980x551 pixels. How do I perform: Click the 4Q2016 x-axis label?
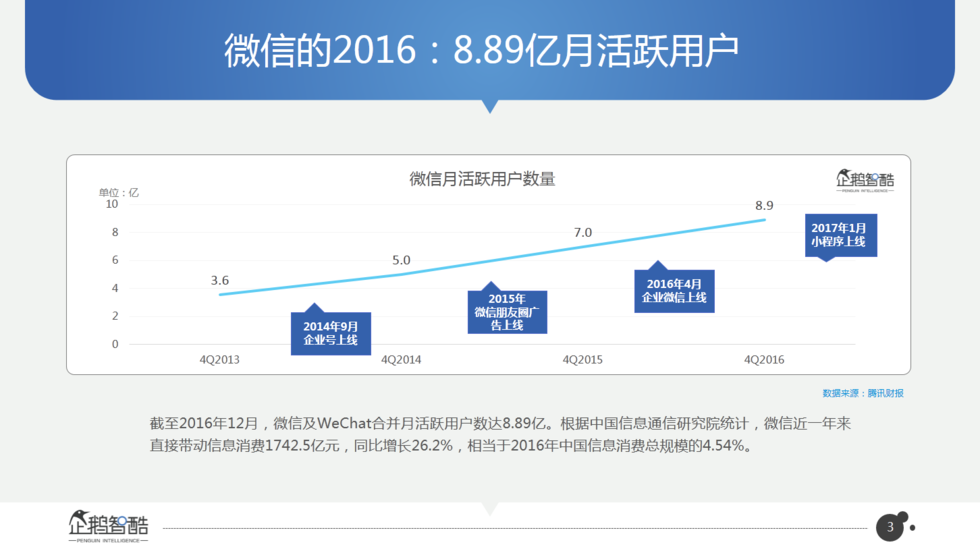pyautogui.click(x=764, y=359)
